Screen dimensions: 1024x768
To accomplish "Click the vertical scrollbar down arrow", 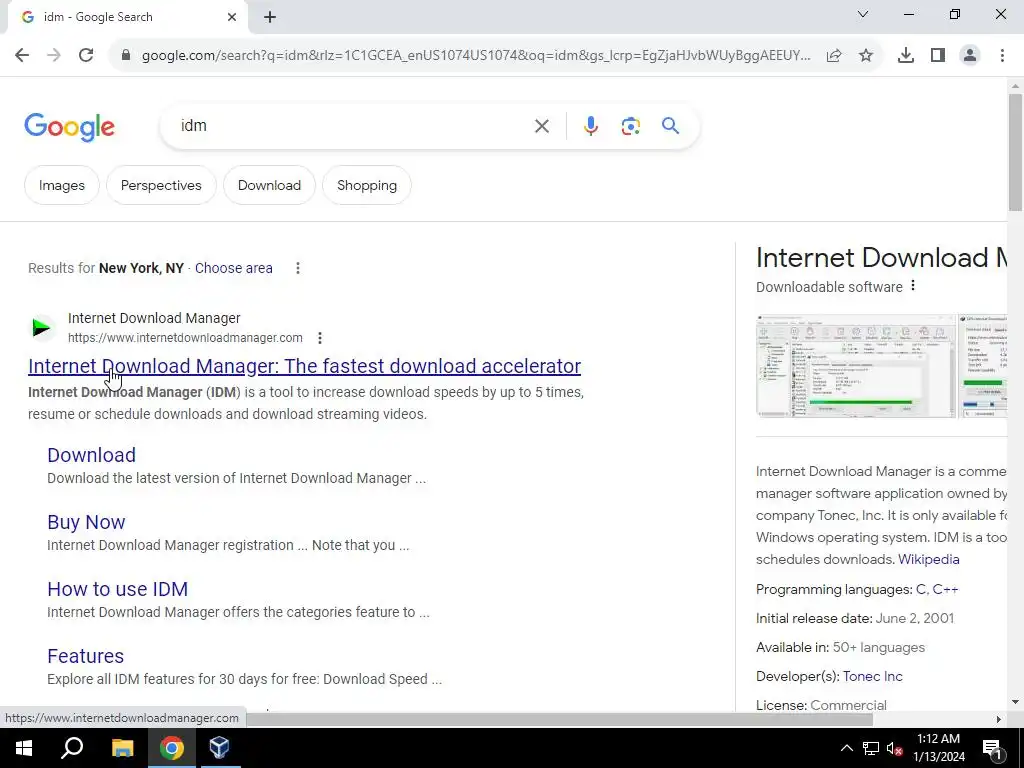I will click(1015, 703).
